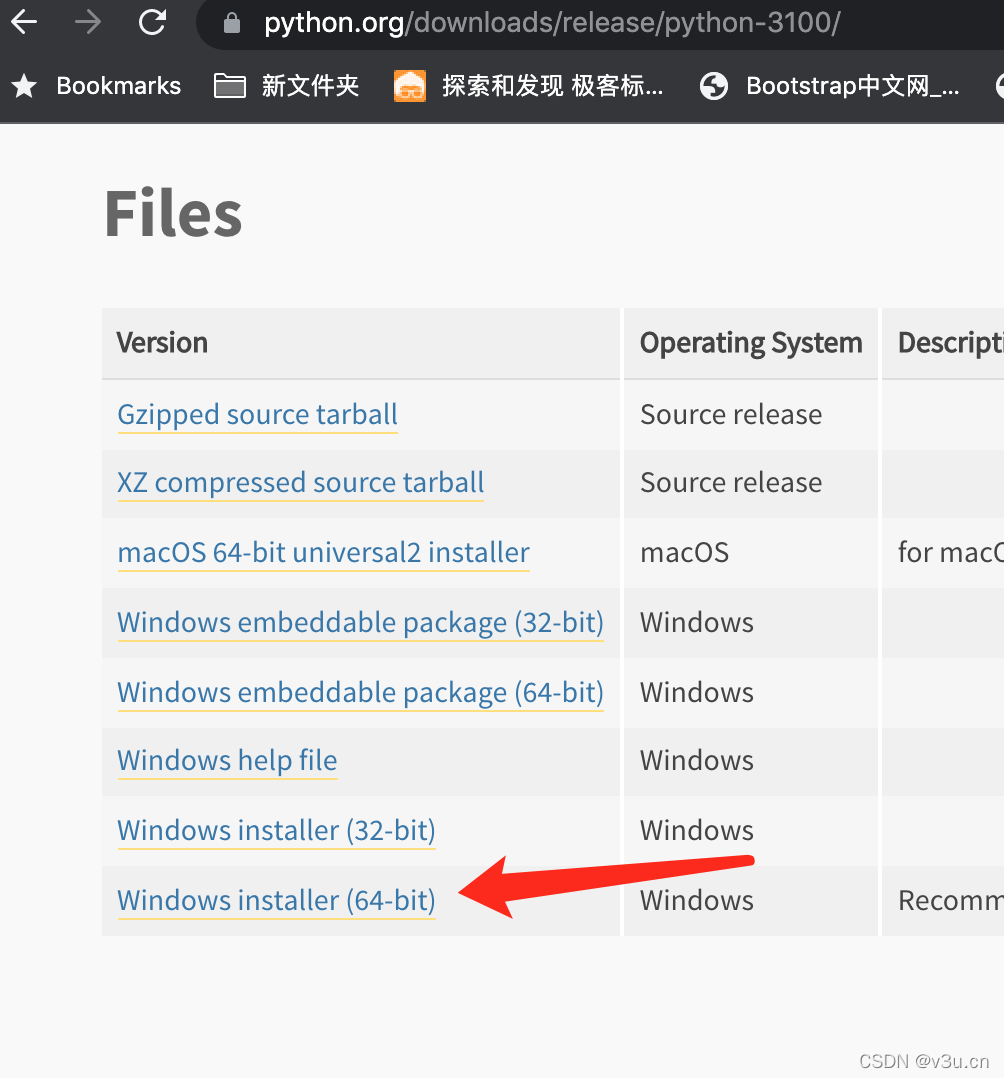The width and height of the screenshot is (1004, 1078).
Task: Download the XZ compressed source tarball
Action: coord(301,483)
